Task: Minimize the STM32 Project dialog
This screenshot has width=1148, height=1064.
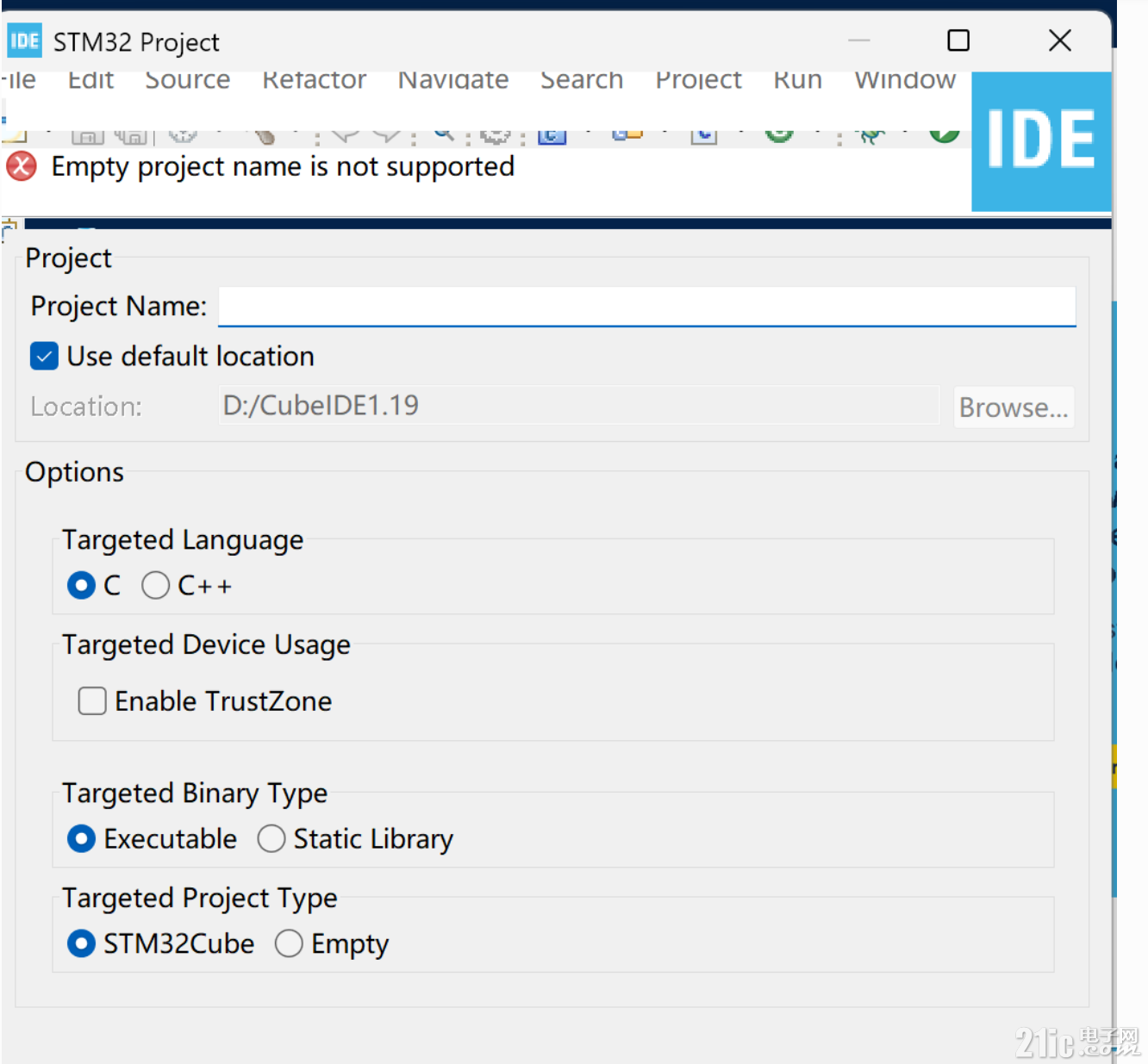Action: 859,40
